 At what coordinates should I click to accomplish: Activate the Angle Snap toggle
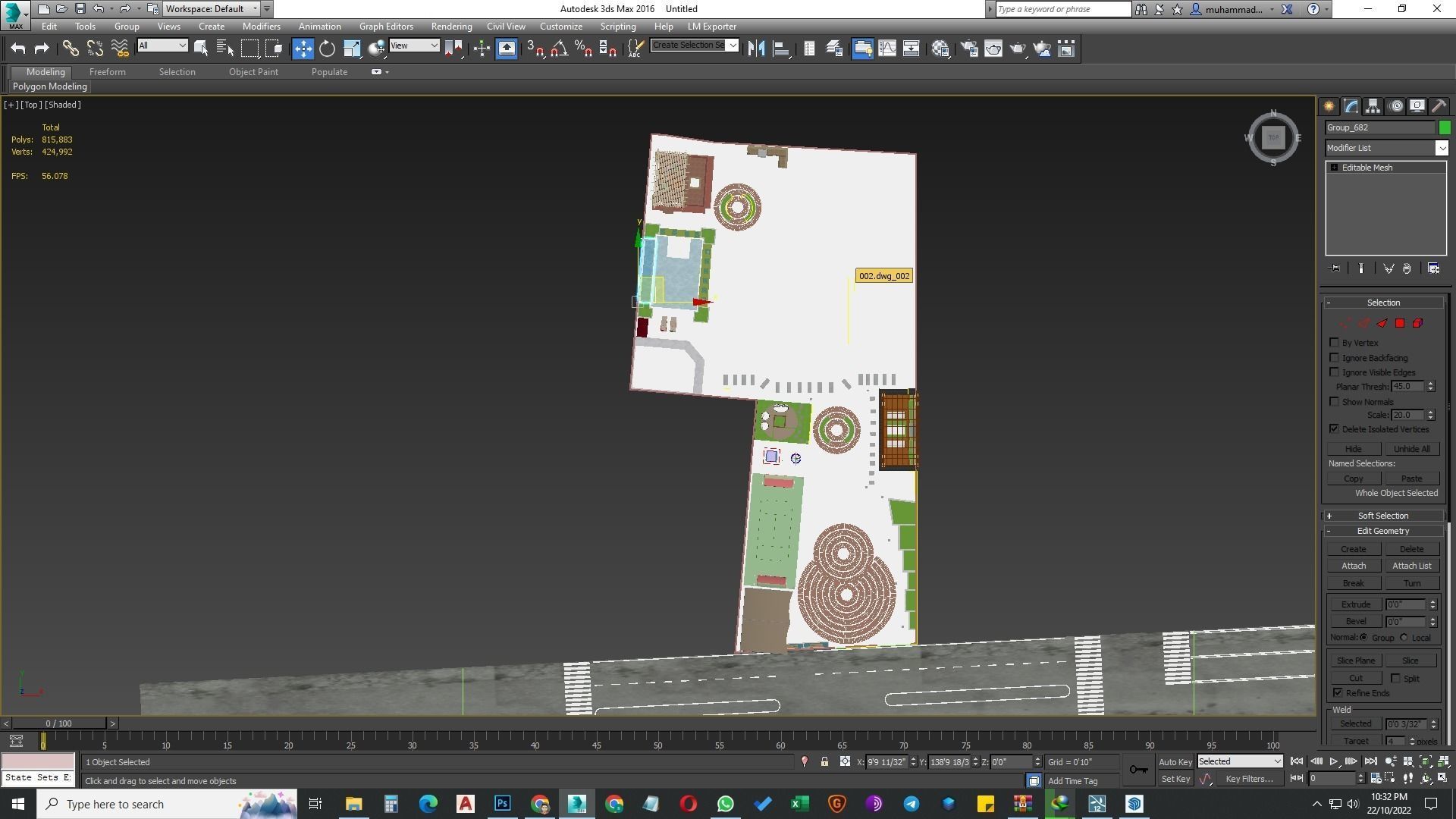pos(559,49)
